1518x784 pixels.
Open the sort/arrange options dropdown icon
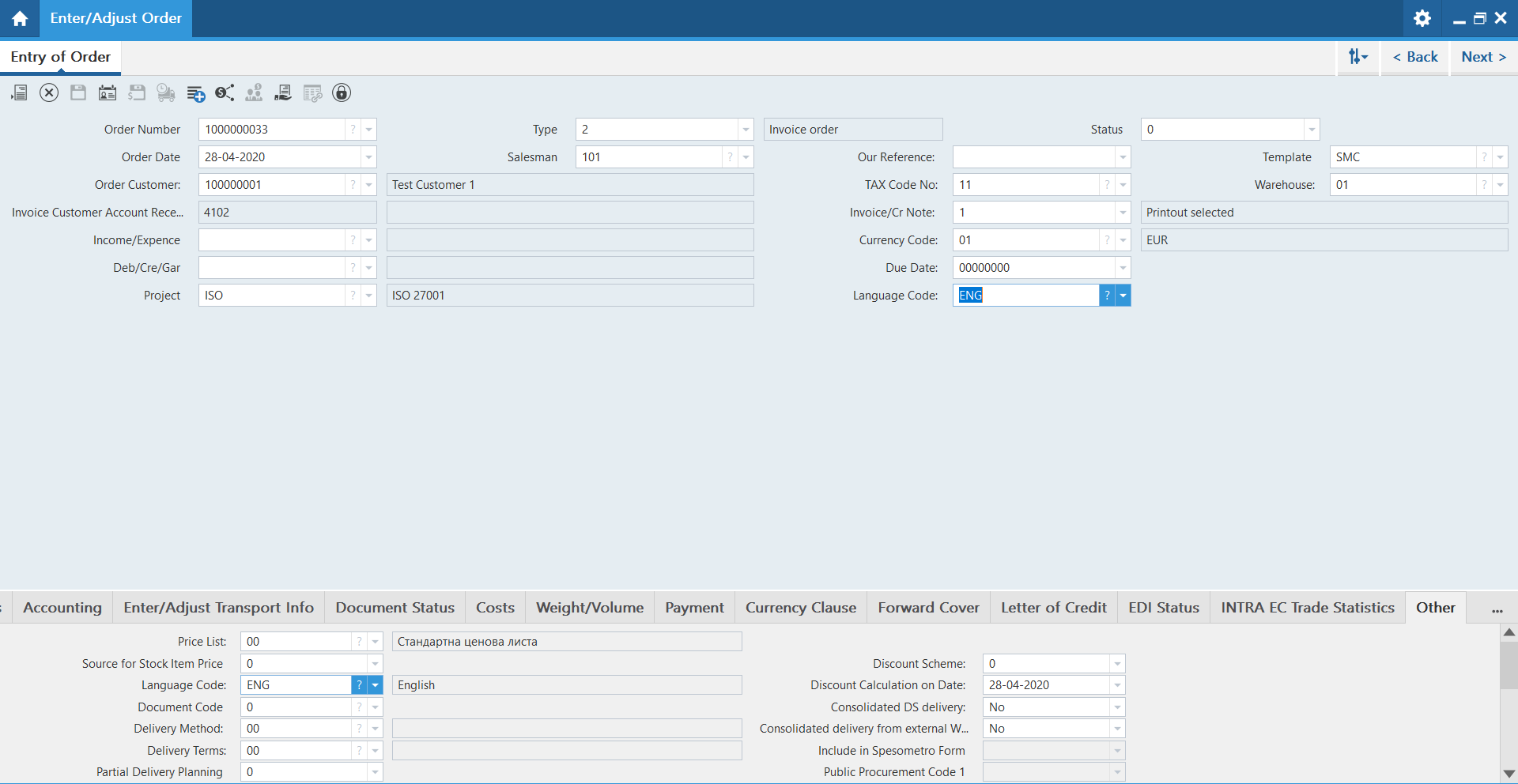click(x=1358, y=57)
